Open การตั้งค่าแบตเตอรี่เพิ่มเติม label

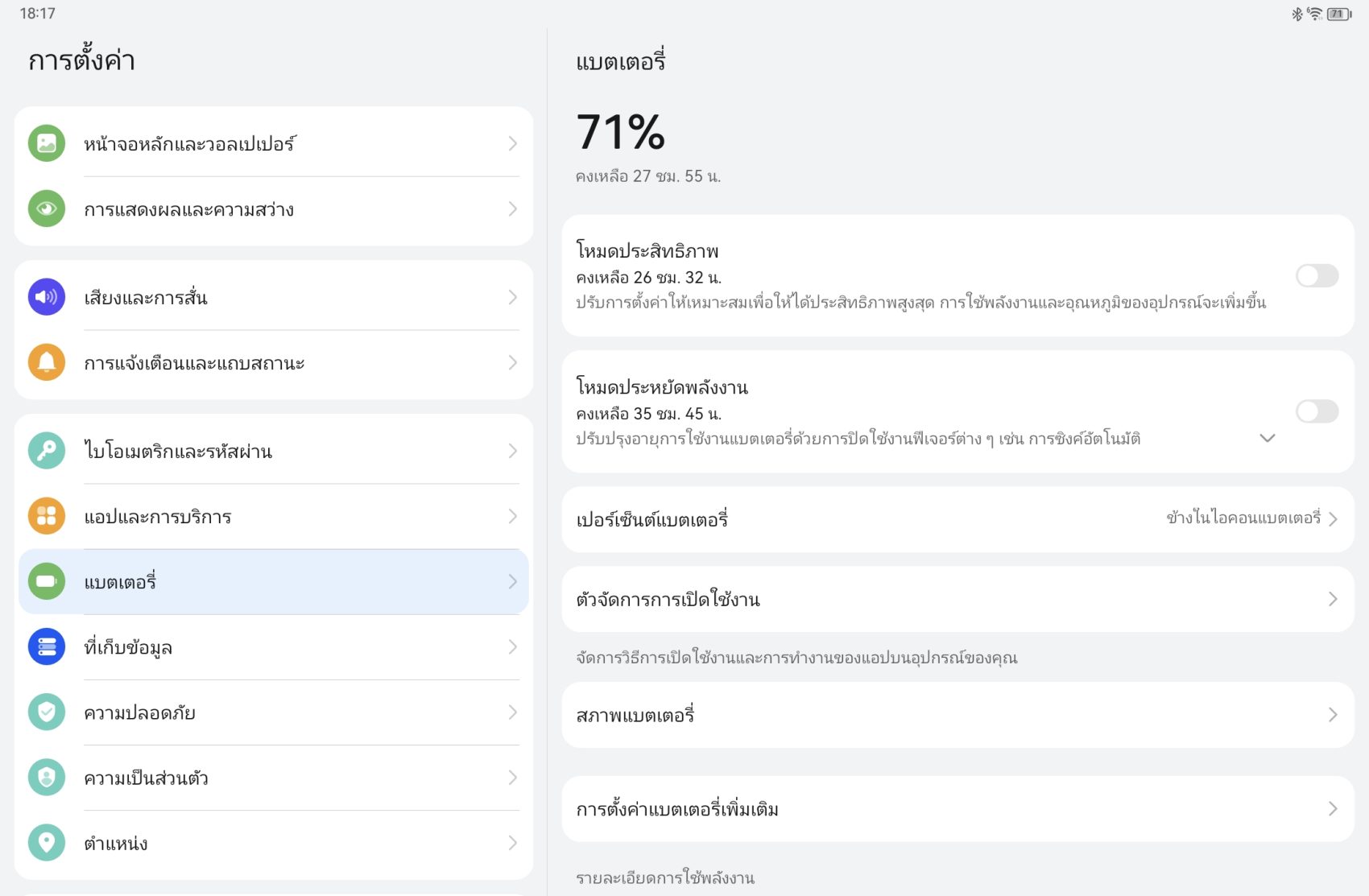click(677, 808)
